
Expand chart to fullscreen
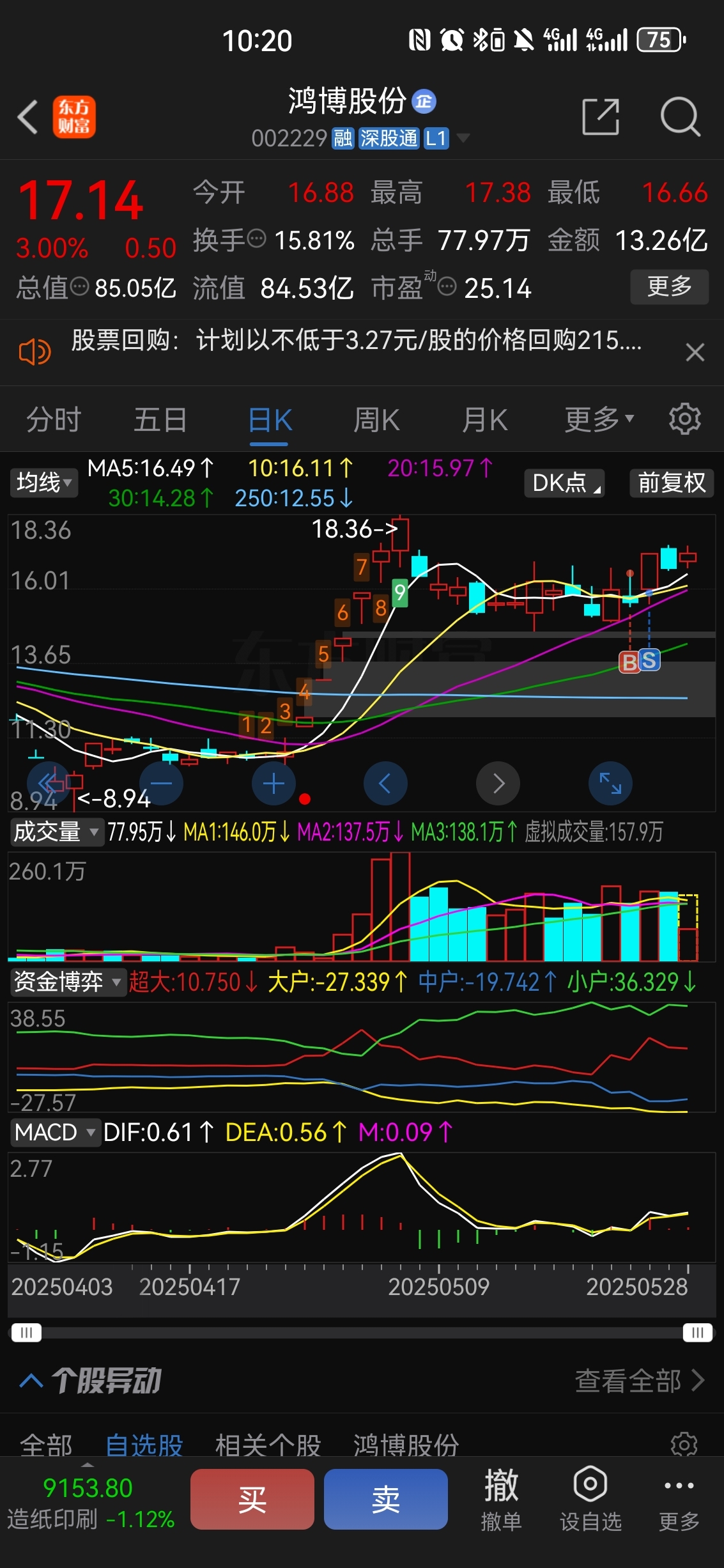610,783
